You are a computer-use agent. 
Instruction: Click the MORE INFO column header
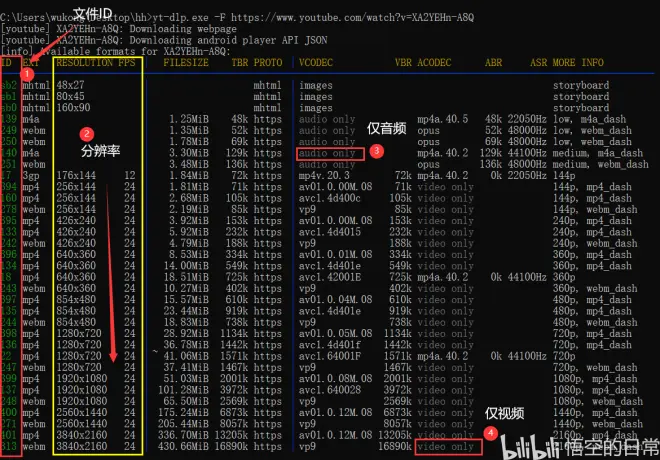click(x=578, y=63)
